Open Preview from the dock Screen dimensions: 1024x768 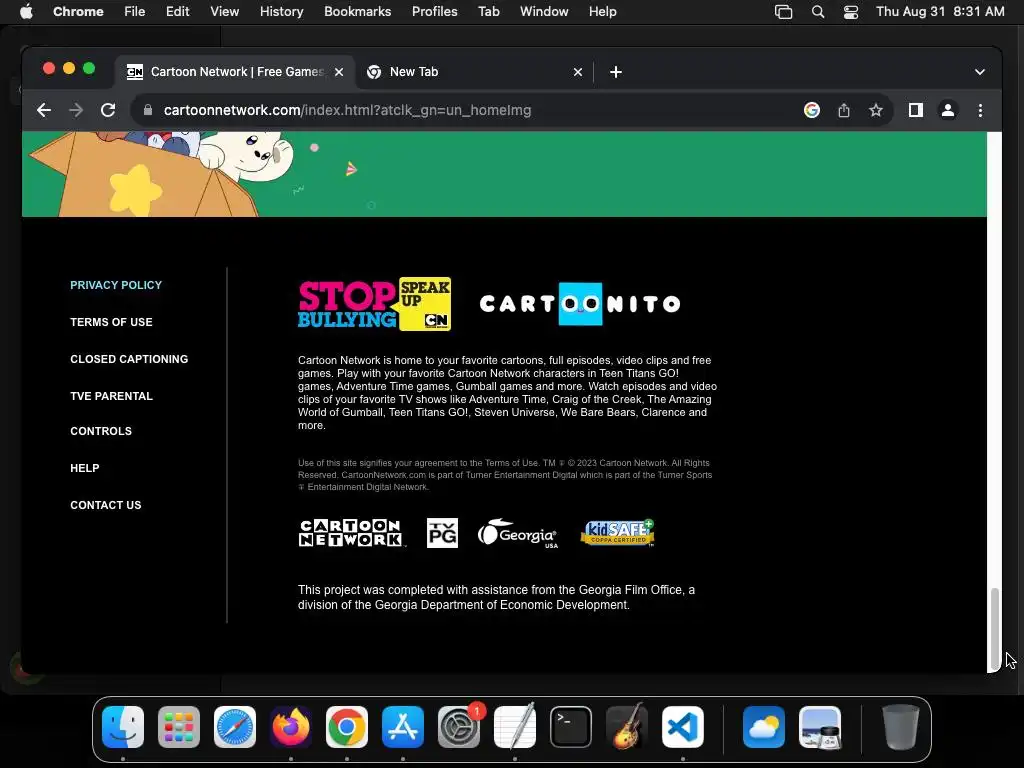coord(820,726)
